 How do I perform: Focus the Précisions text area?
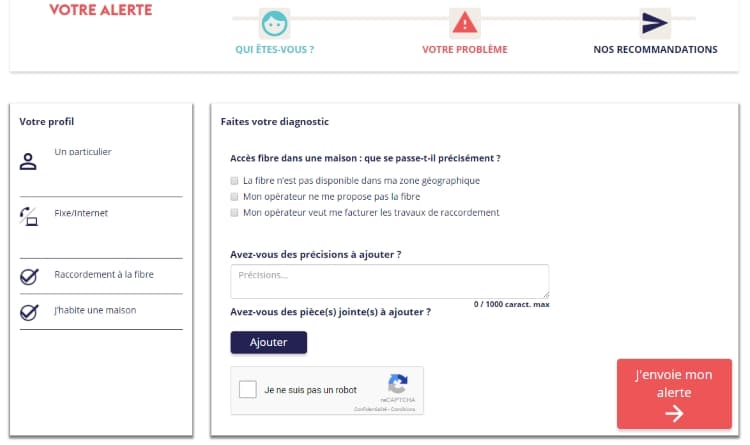pos(390,281)
